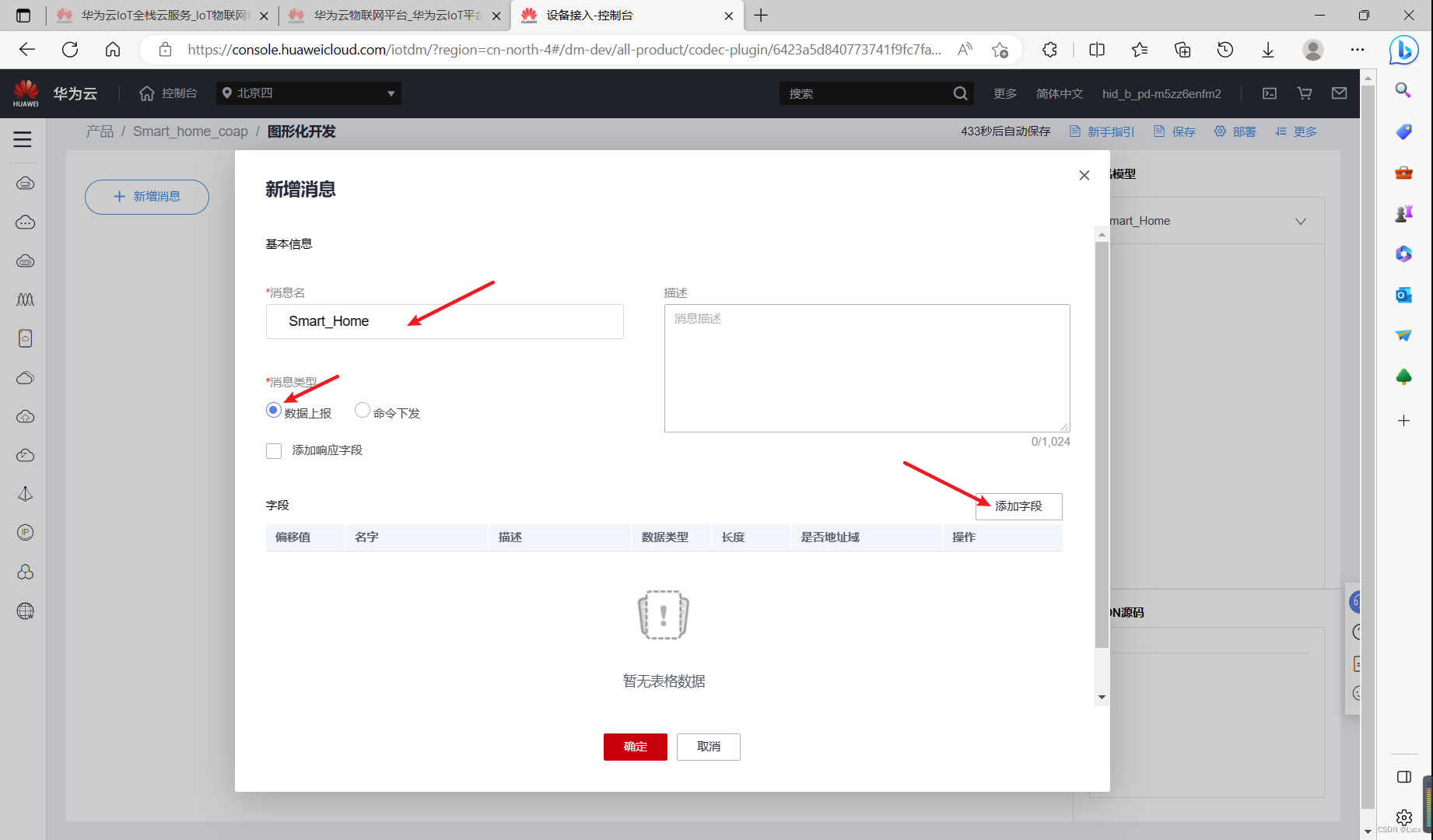Viewport: 1433px width, 840px height.
Task: Close the 新增消息 dialog
Action: 1084,176
